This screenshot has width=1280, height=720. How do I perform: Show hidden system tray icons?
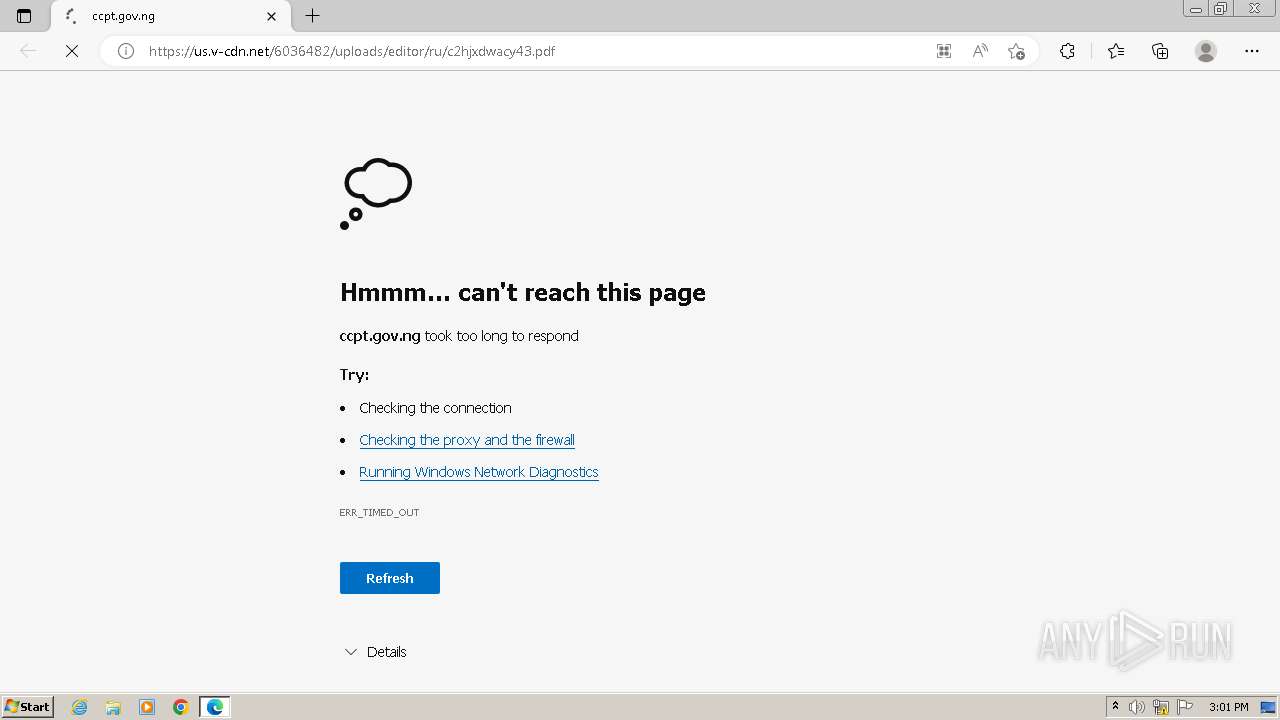point(1116,707)
